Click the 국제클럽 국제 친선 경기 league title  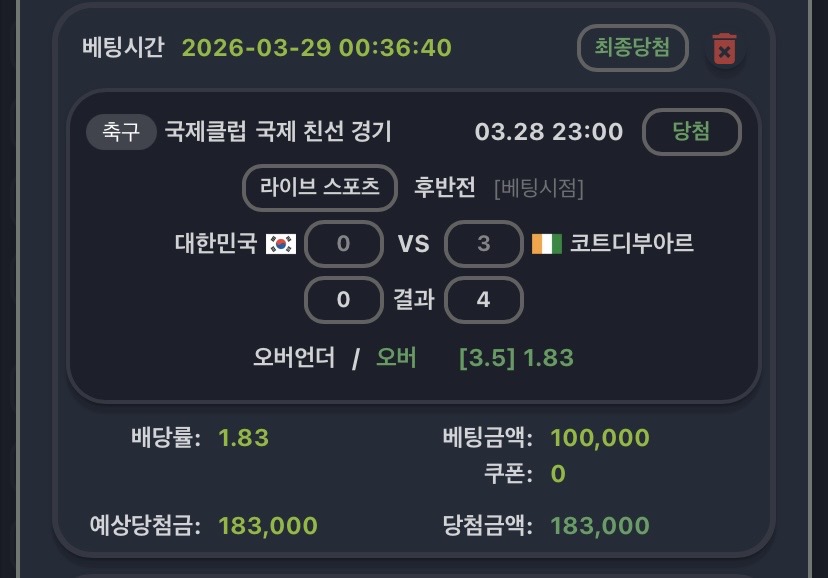pos(278,132)
